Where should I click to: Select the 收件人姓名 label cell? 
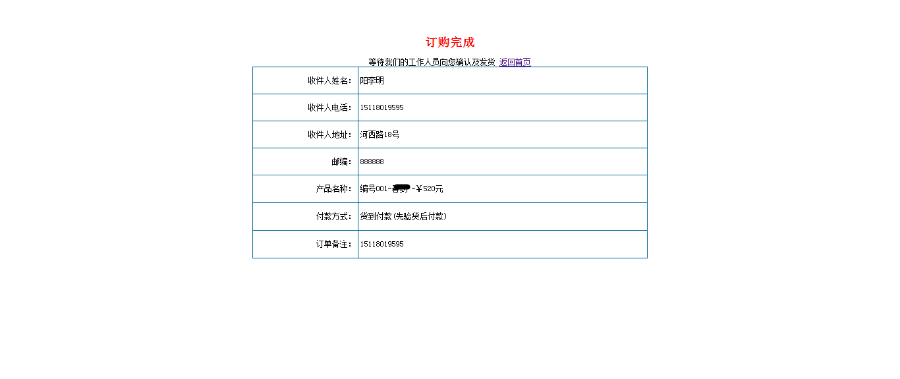(x=305, y=80)
